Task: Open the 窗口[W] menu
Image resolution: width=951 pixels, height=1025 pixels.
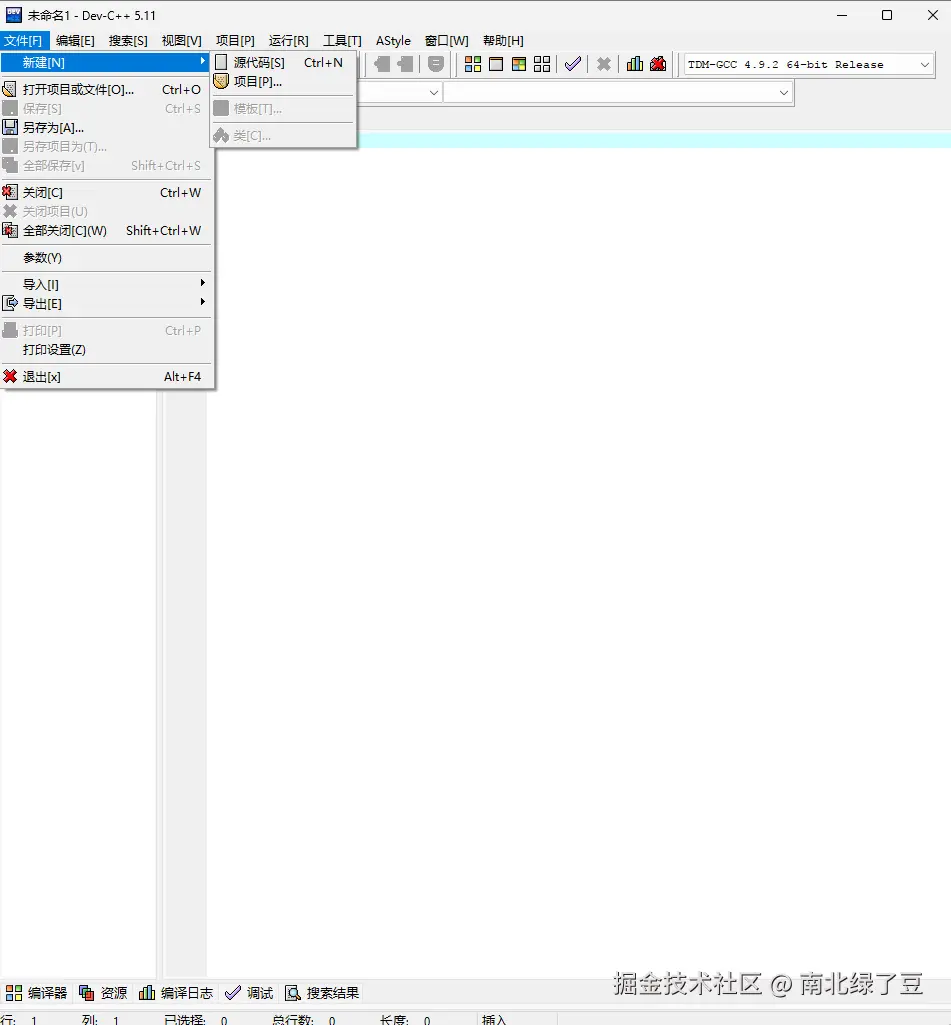Action: [x=446, y=41]
